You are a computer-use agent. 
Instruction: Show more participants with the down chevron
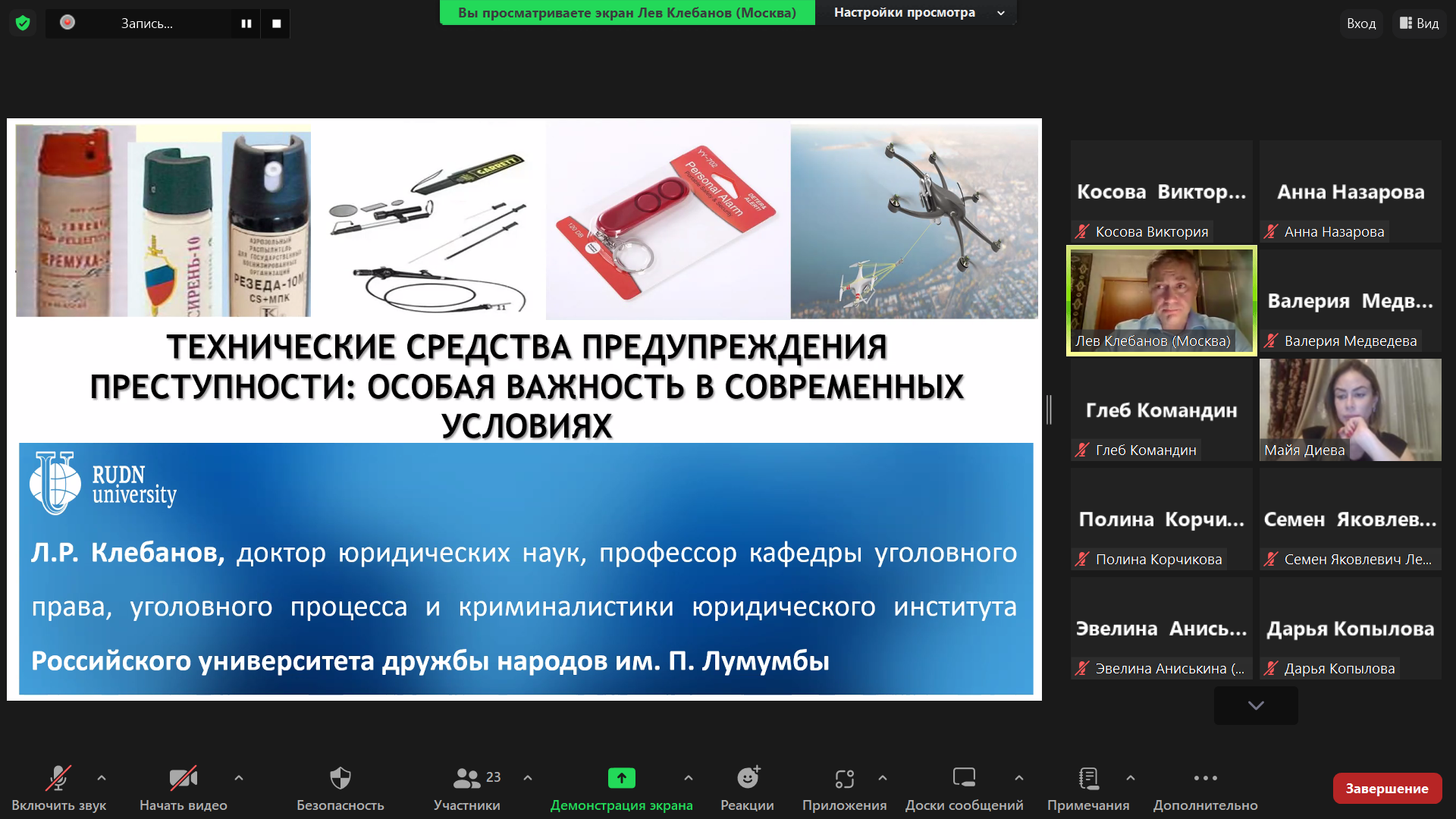pyautogui.click(x=1256, y=705)
